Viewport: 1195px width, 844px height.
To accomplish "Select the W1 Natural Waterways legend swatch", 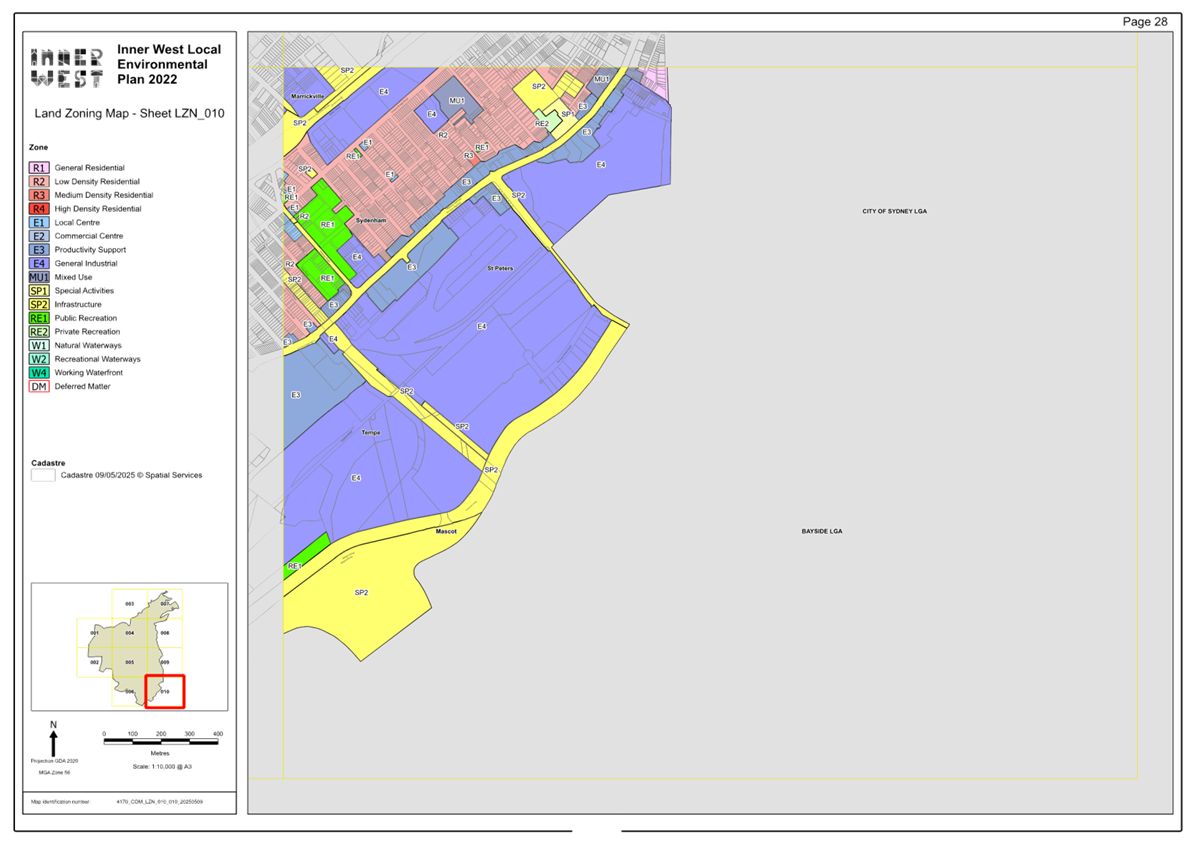I will coord(39,346).
